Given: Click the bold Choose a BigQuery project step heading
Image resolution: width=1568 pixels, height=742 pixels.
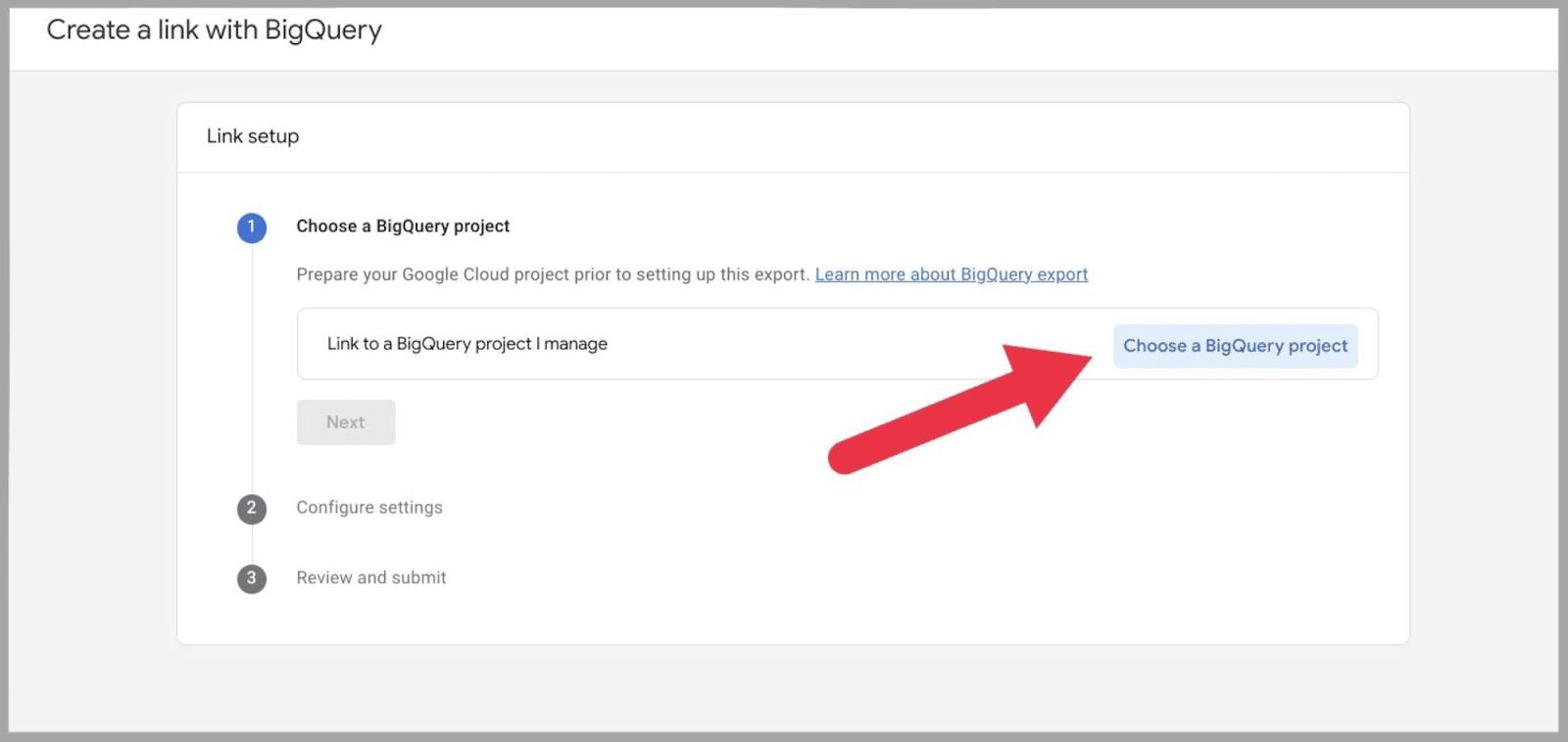Looking at the screenshot, I should [x=403, y=226].
